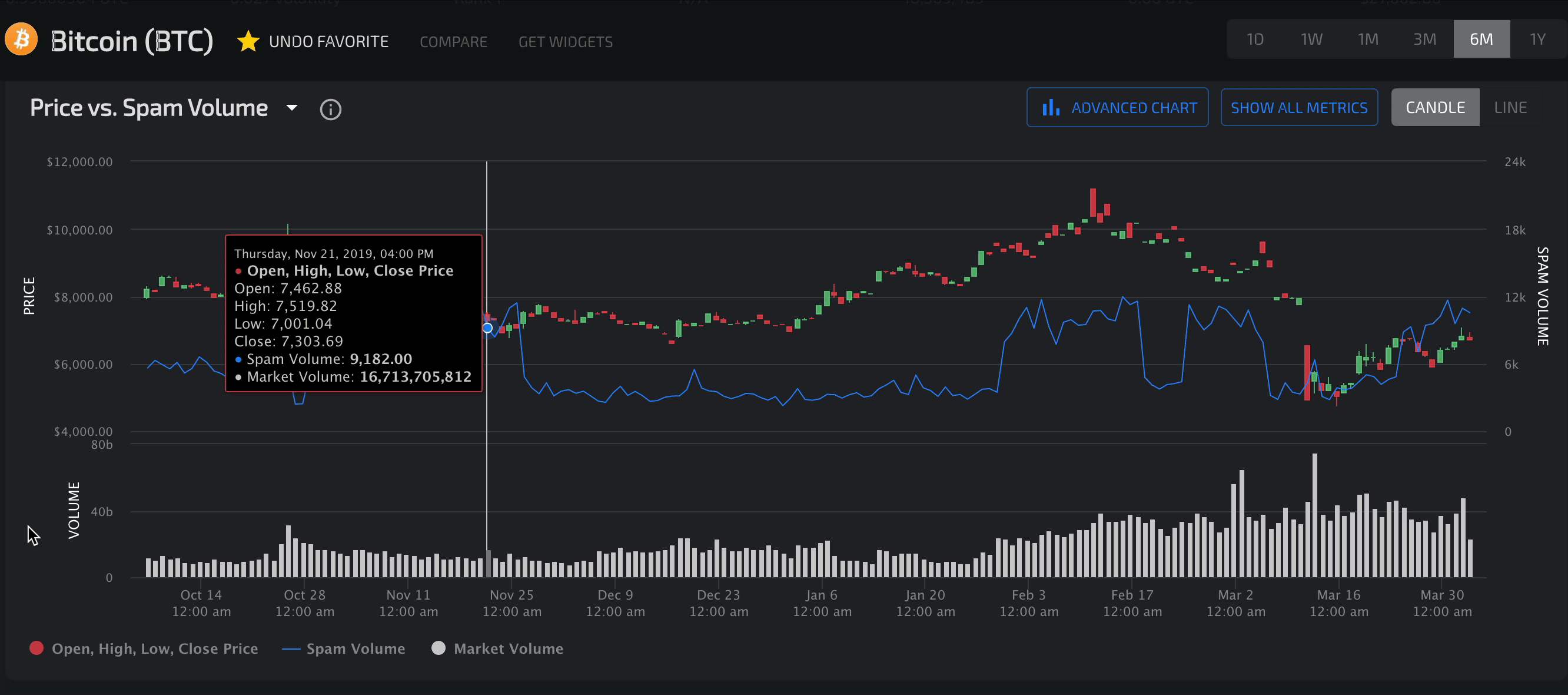Click the Nov 25 date axis label
Viewport: 1568px width, 695px height.
(512, 603)
